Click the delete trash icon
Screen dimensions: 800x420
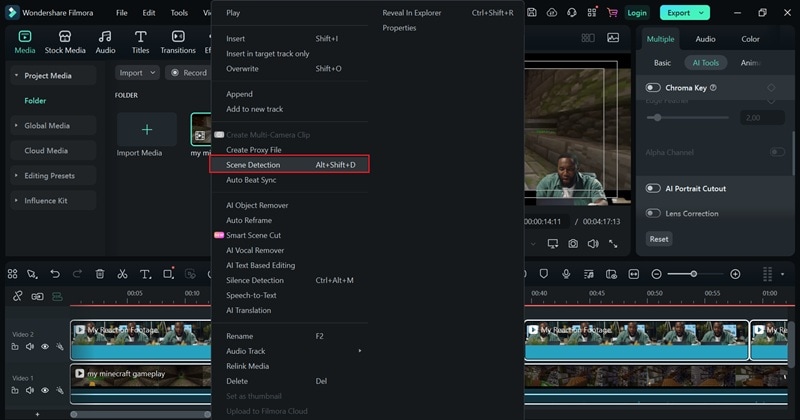click(100, 274)
